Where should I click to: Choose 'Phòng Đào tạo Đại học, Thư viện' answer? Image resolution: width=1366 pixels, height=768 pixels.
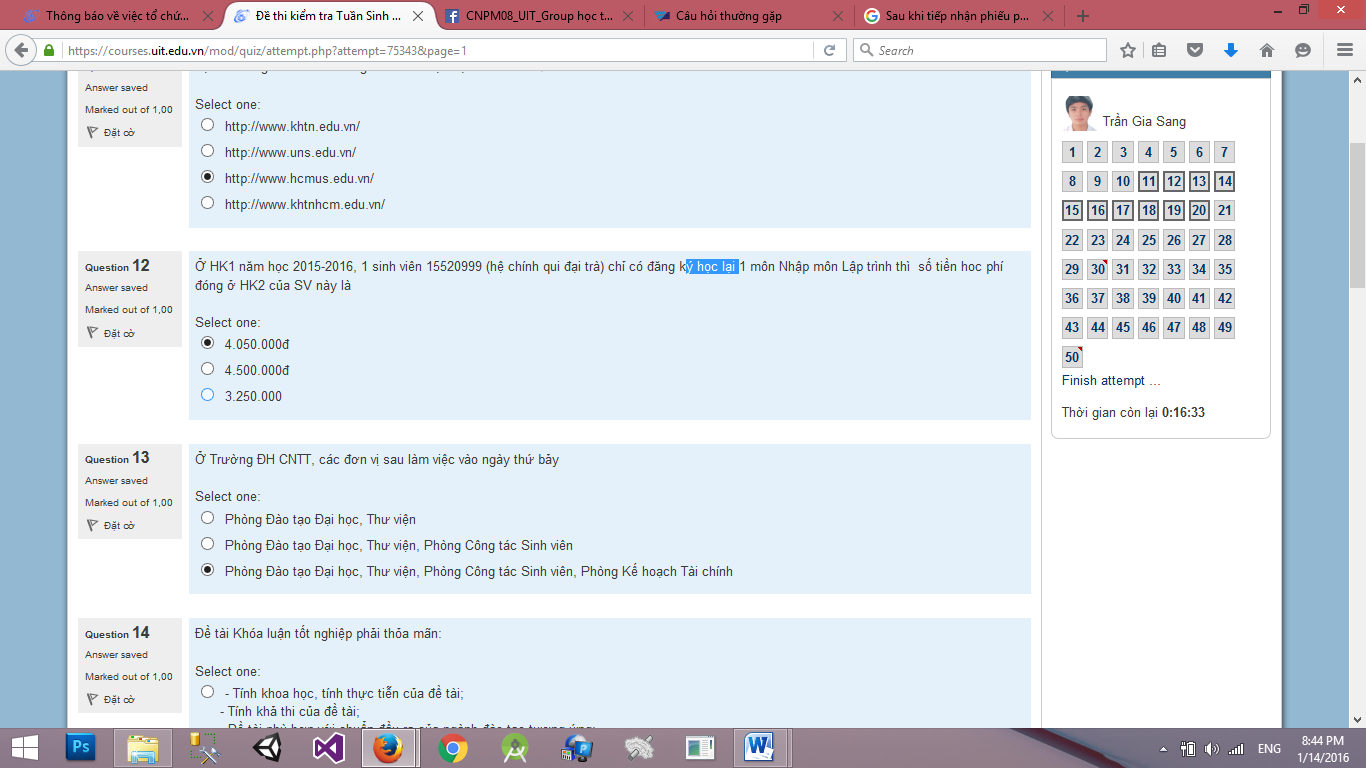[207, 518]
